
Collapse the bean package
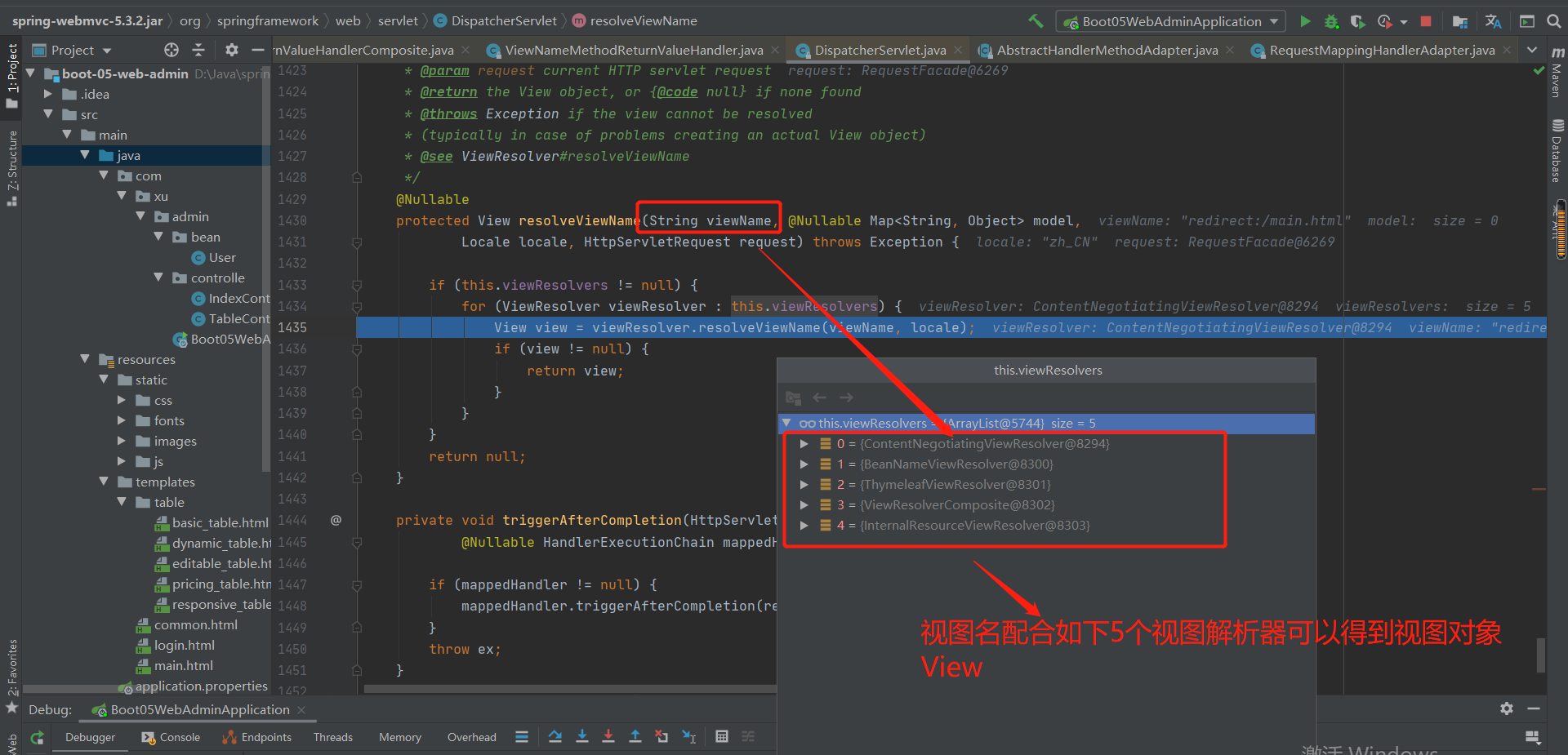158,237
